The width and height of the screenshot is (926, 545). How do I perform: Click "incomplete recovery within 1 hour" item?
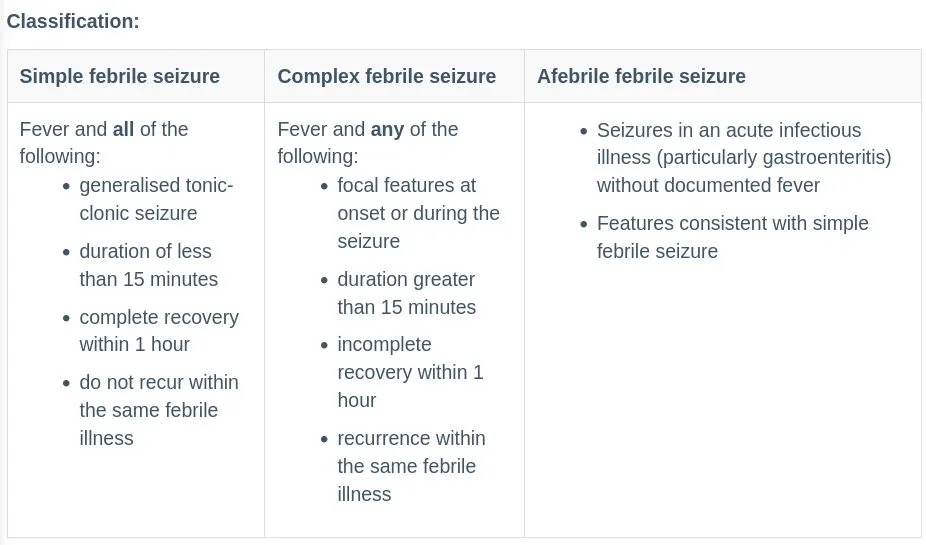[410, 372]
